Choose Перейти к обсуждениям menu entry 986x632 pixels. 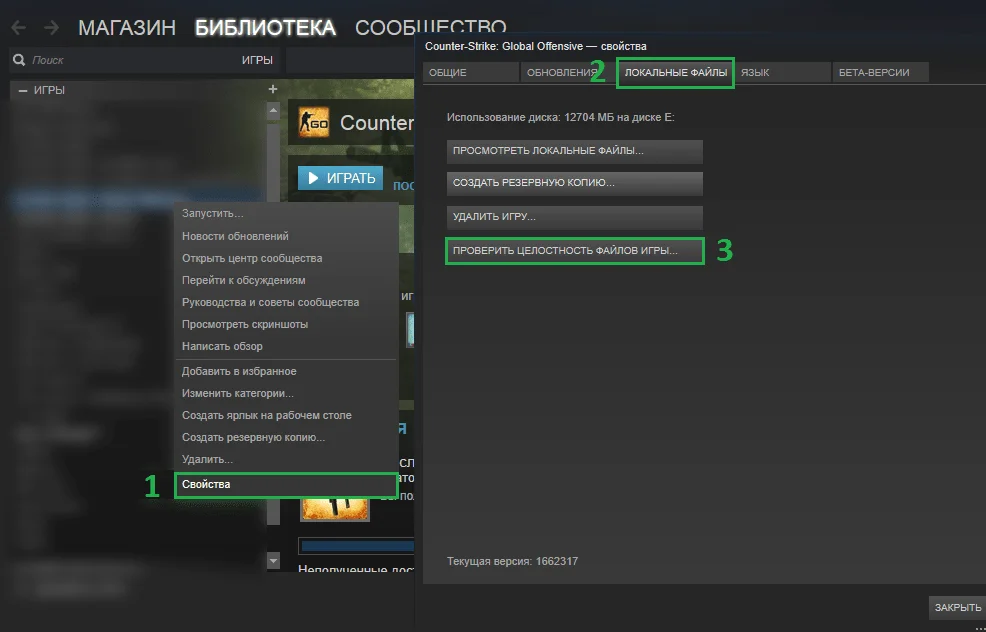pyautogui.click(x=286, y=280)
